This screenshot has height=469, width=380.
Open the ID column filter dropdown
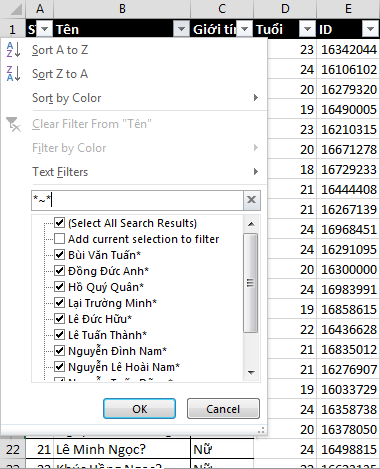[x=370, y=29]
